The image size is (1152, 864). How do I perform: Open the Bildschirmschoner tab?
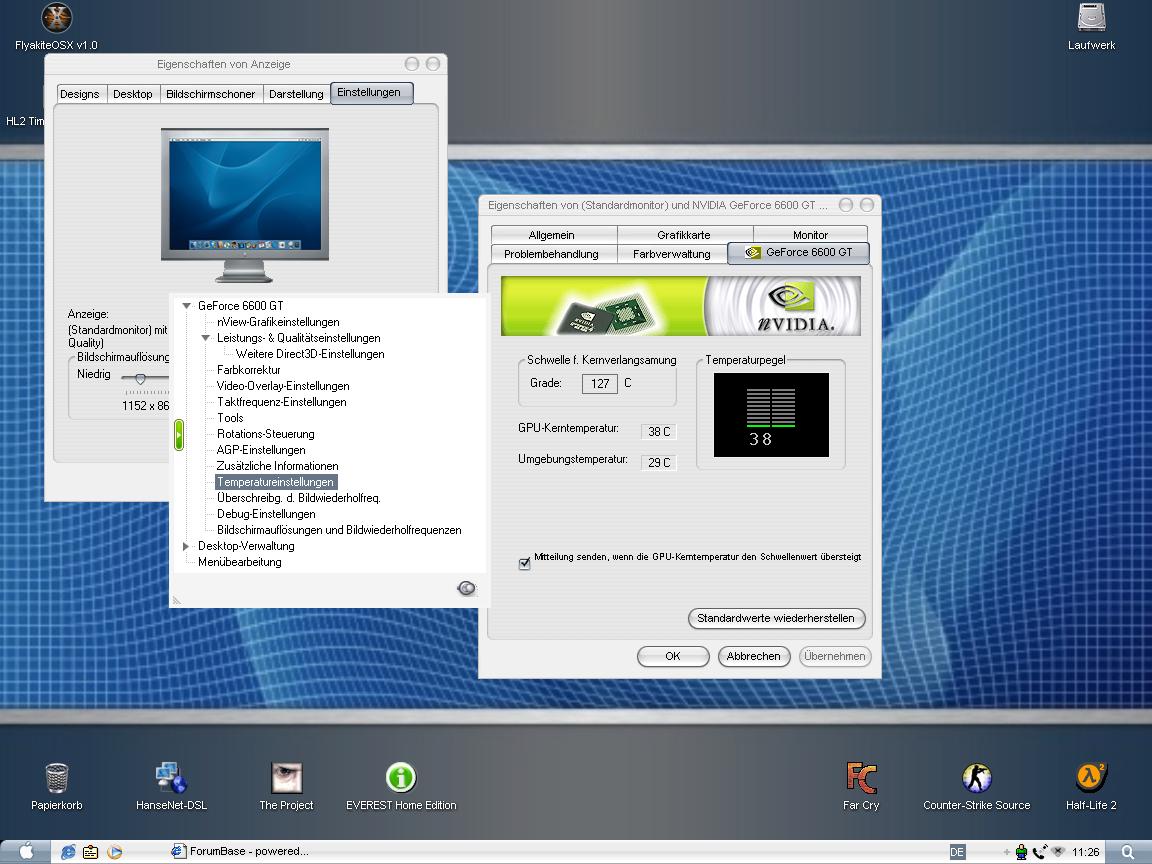coord(210,94)
